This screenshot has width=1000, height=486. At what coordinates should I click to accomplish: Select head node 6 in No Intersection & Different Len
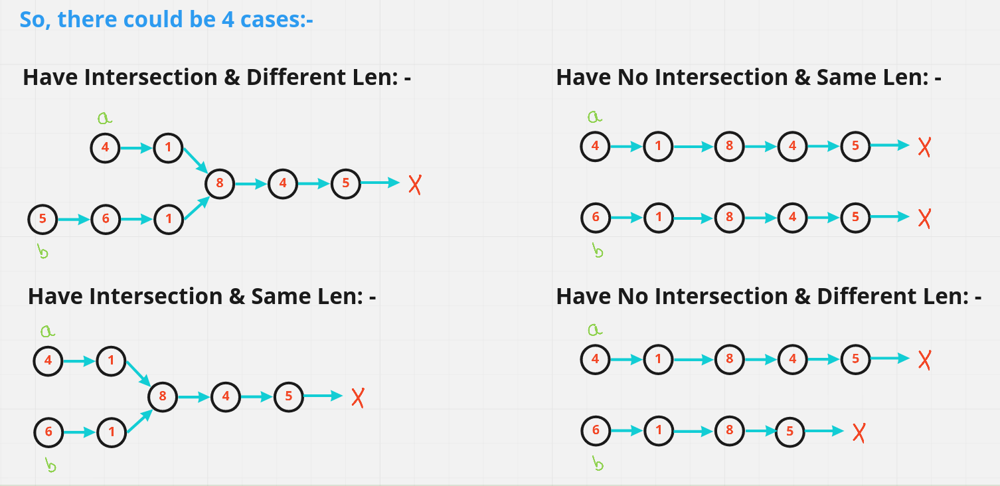[595, 431]
